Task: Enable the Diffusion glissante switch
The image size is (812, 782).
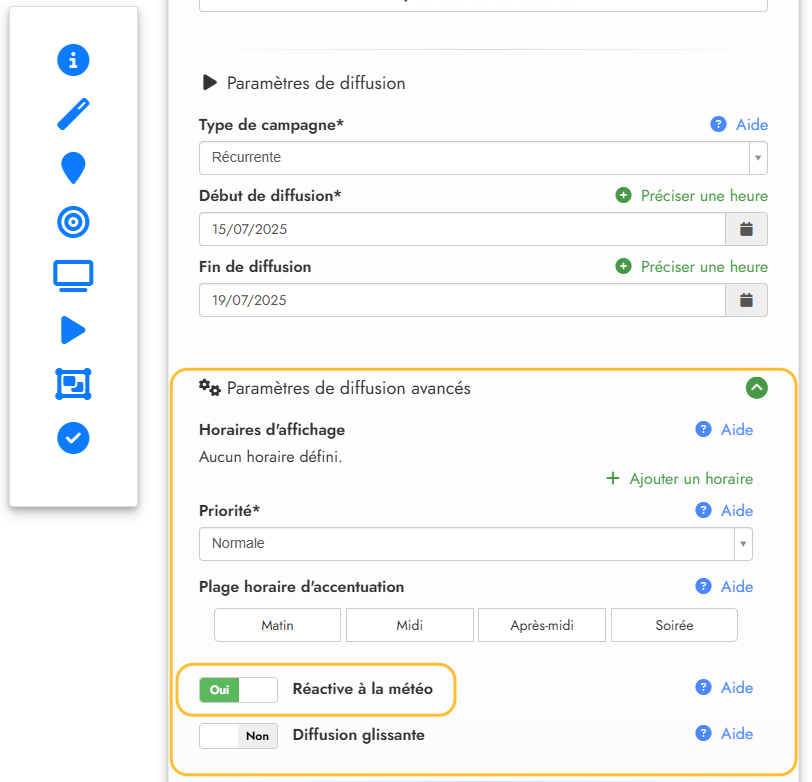Action: click(x=238, y=736)
